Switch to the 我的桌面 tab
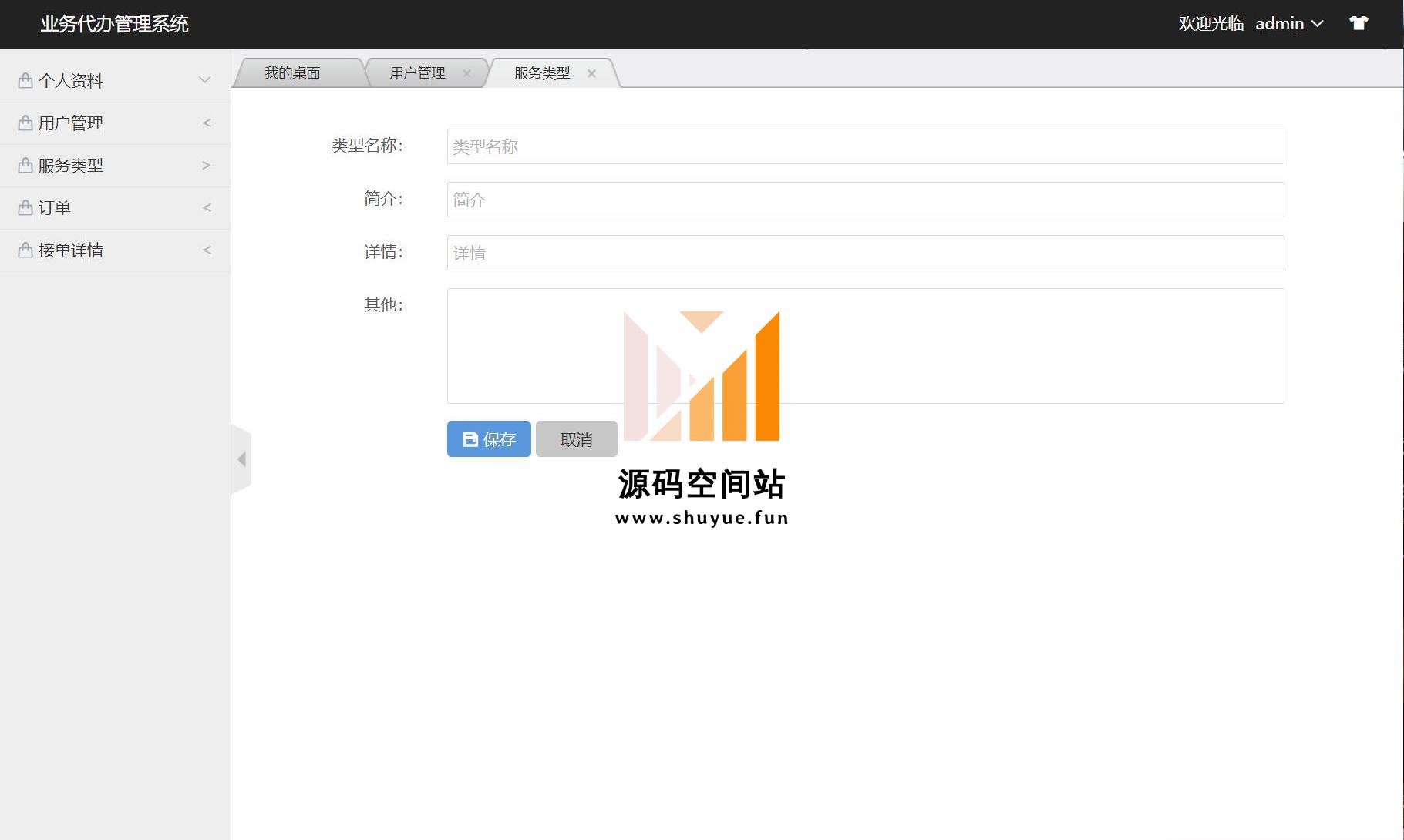Screen dimensions: 1404x840 (x=292, y=73)
